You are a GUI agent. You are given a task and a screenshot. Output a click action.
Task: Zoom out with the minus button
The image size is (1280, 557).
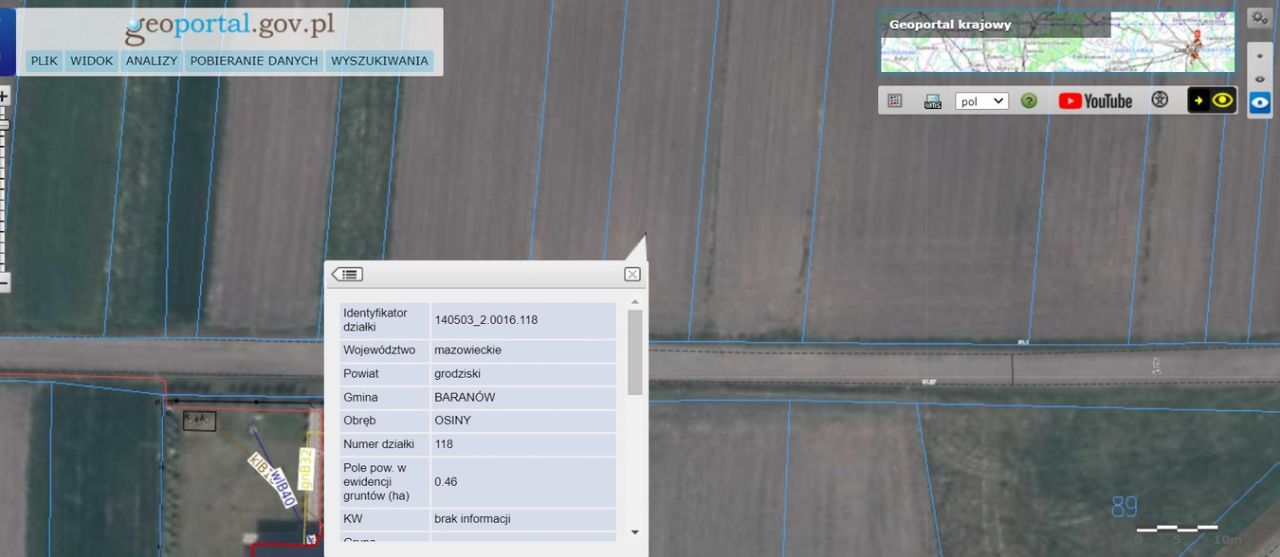tap(3, 283)
